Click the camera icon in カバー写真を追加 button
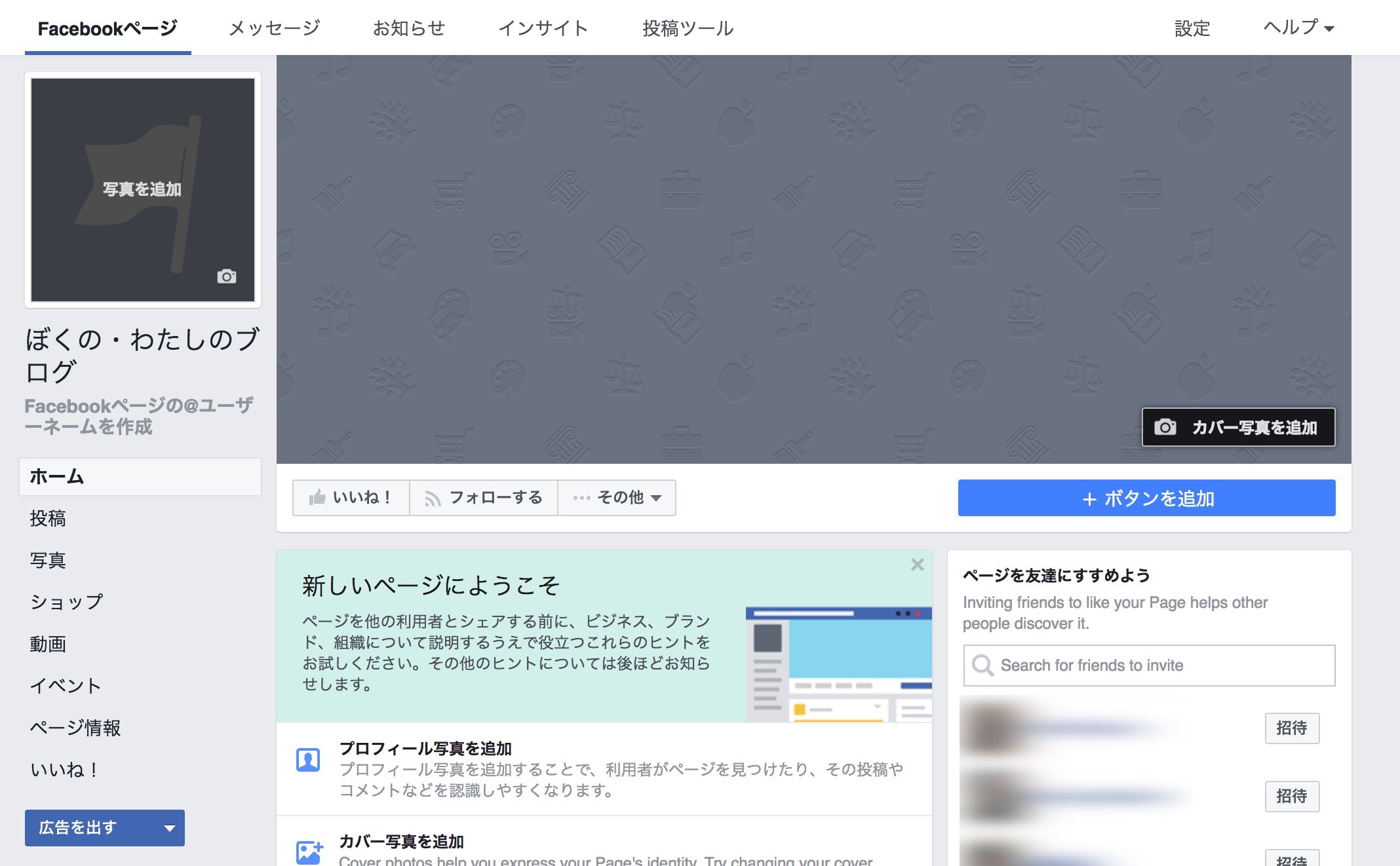 [1165, 427]
